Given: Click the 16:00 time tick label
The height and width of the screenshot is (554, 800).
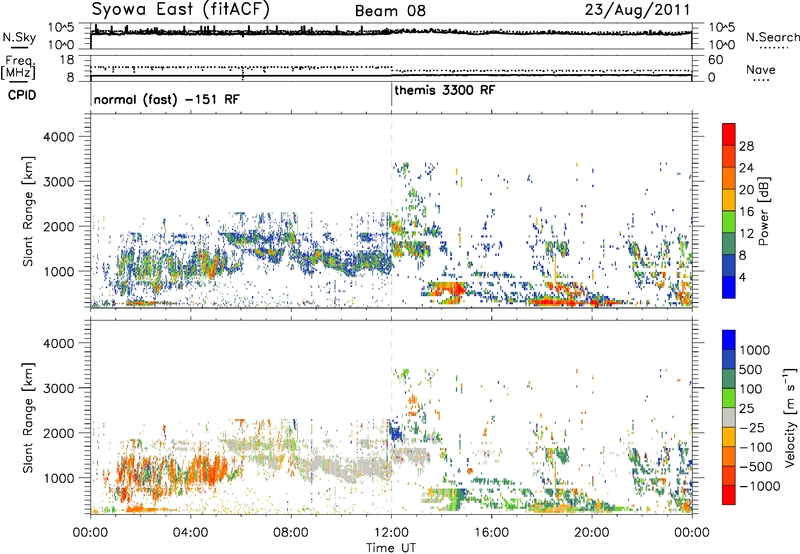Looking at the screenshot, I should (491, 533).
